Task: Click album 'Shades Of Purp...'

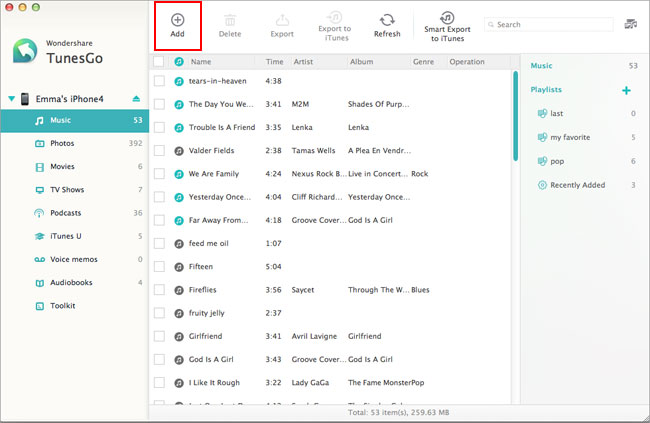Action: click(x=378, y=104)
